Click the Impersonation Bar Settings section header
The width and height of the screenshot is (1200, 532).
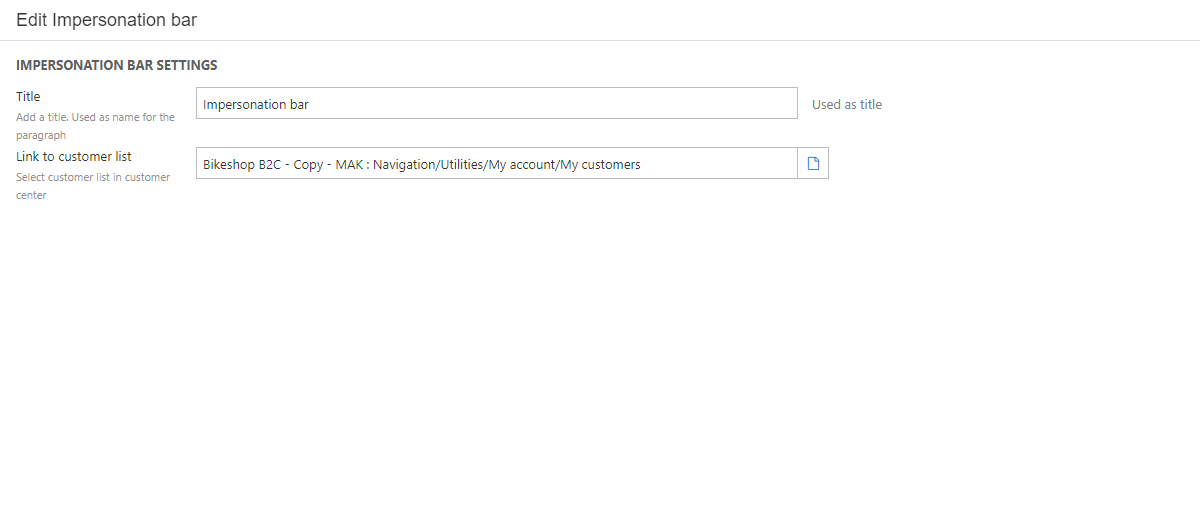pyautogui.click(x=117, y=66)
